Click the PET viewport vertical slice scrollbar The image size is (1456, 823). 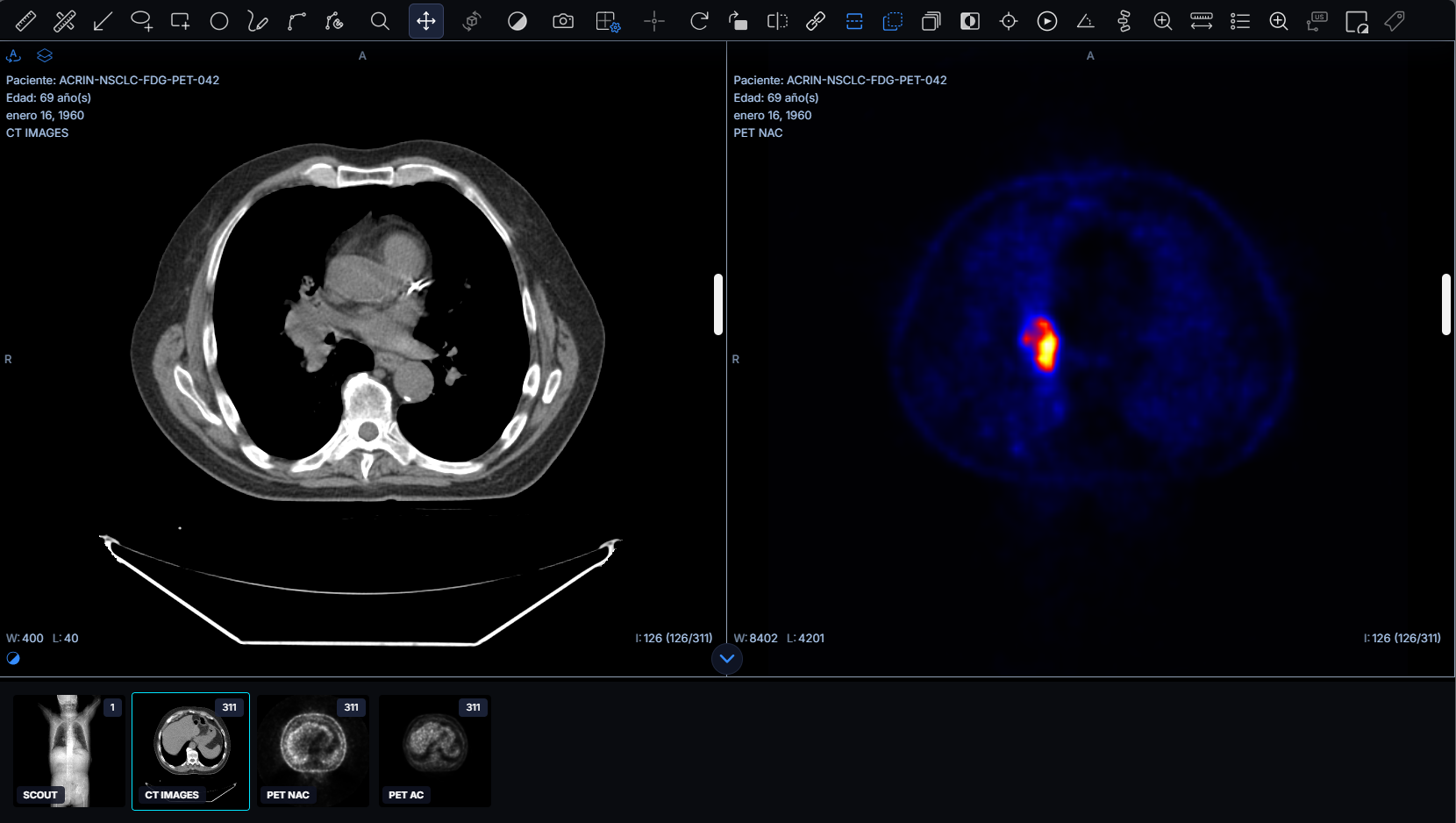coord(1446,304)
